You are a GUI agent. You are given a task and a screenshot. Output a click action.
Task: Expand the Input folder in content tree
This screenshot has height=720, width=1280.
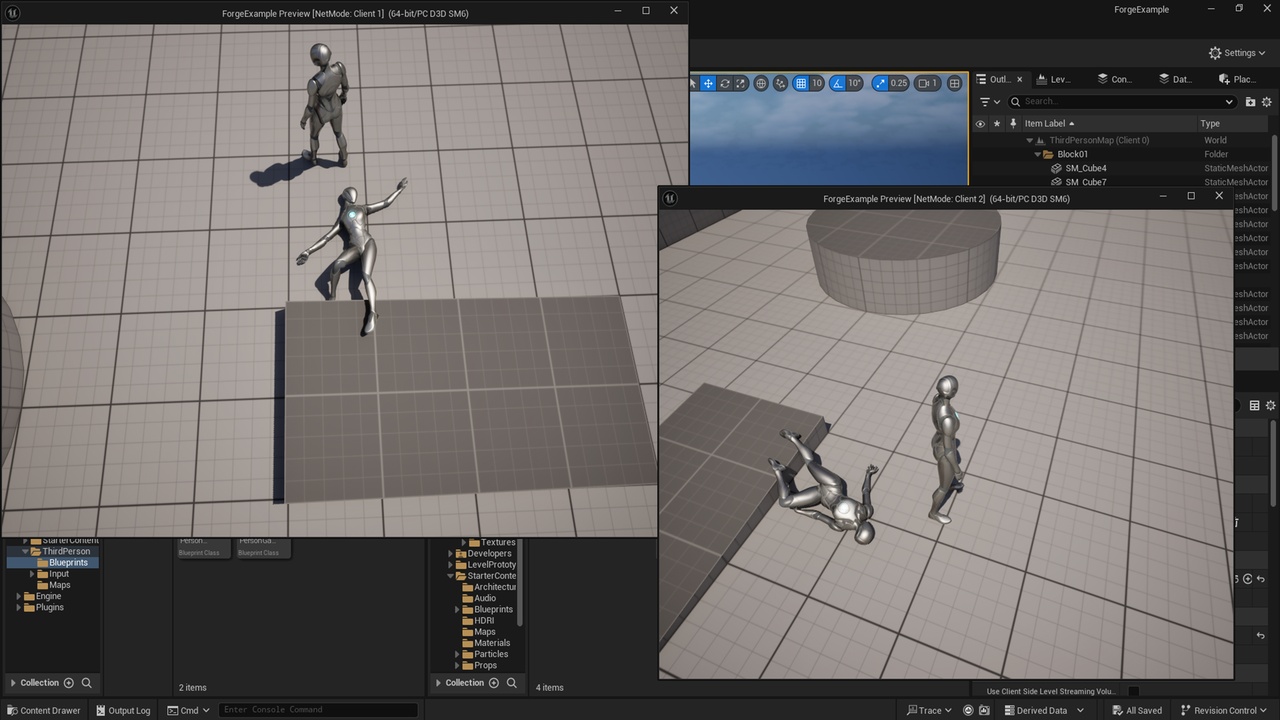[33, 574]
